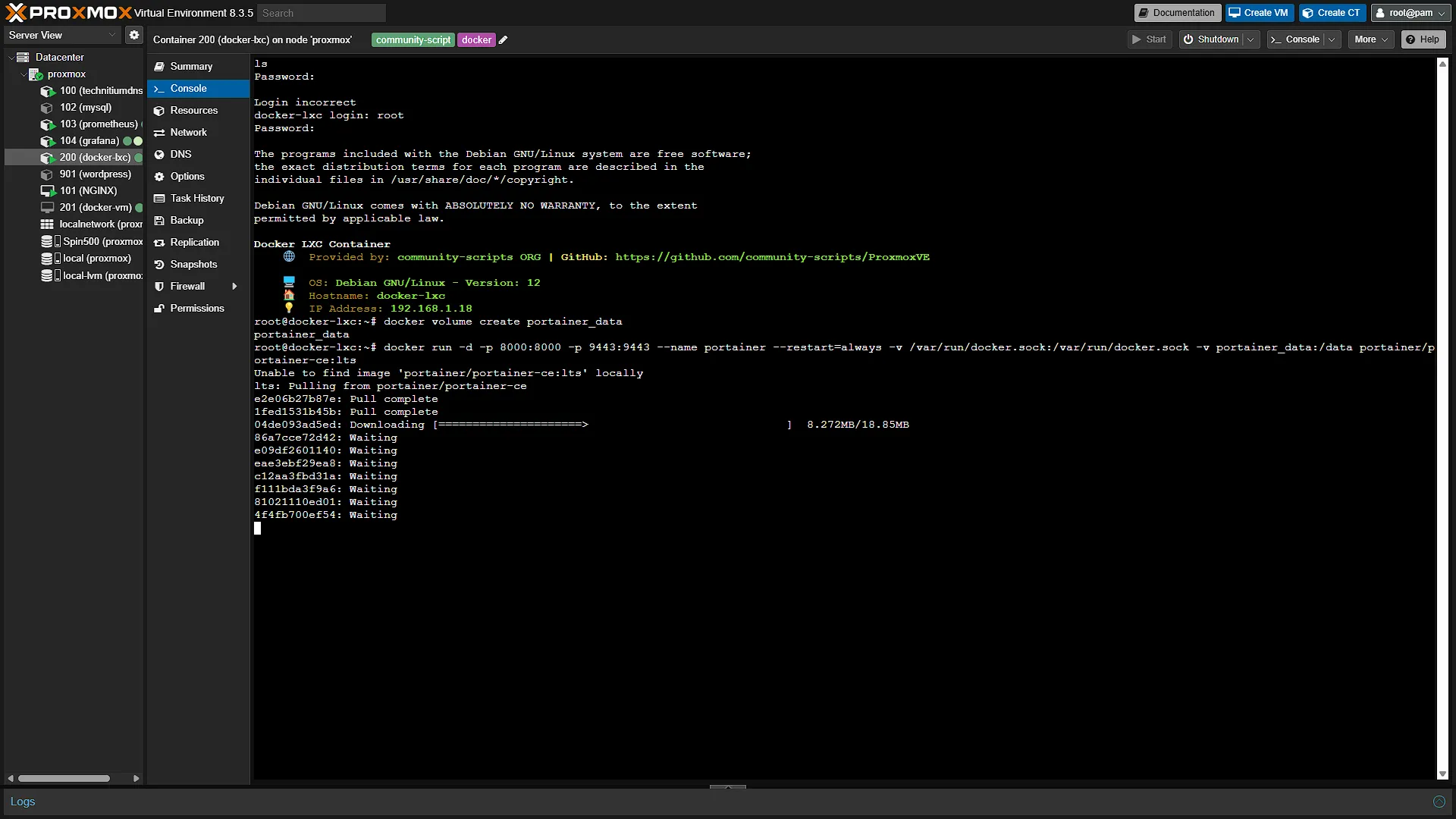The height and width of the screenshot is (819, 1456).
Task: Click the Snapshots history icon
Action: [159, 265]
